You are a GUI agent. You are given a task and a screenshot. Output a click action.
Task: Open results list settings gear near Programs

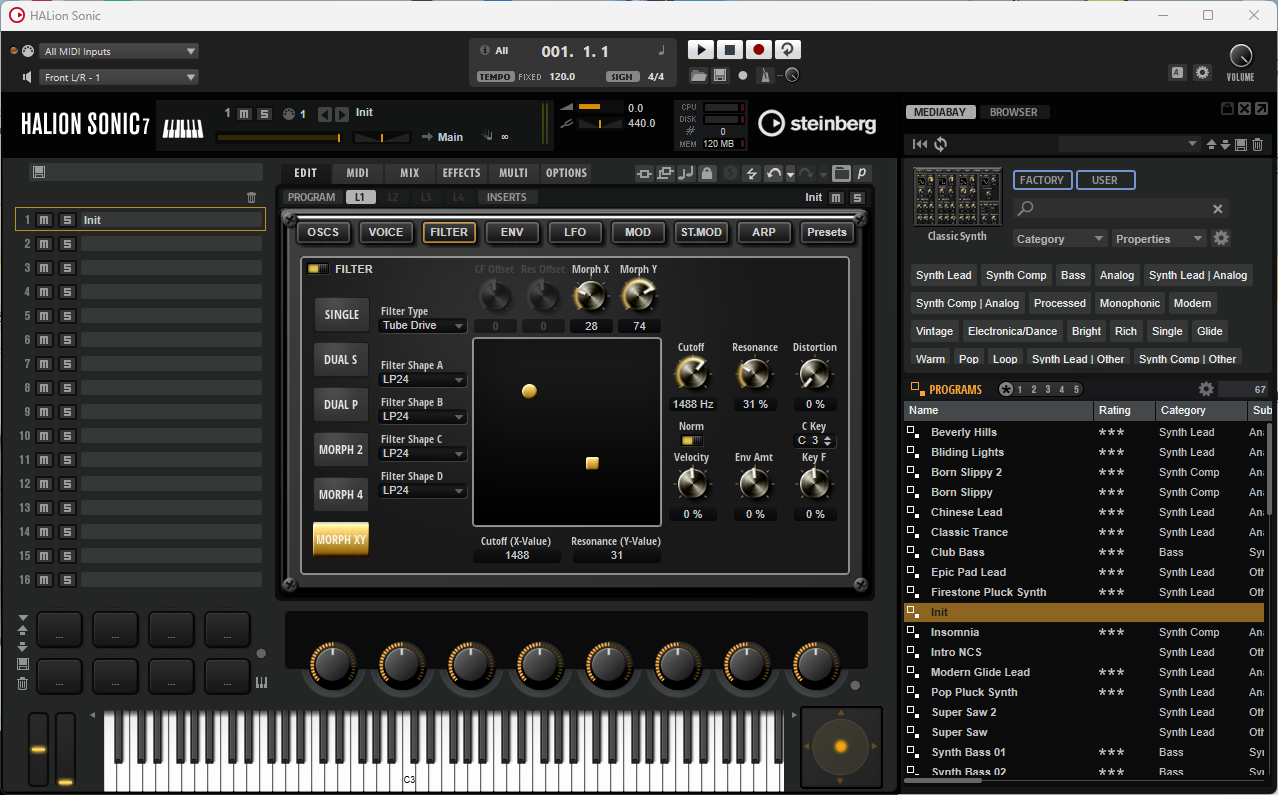coord(1206,389)
